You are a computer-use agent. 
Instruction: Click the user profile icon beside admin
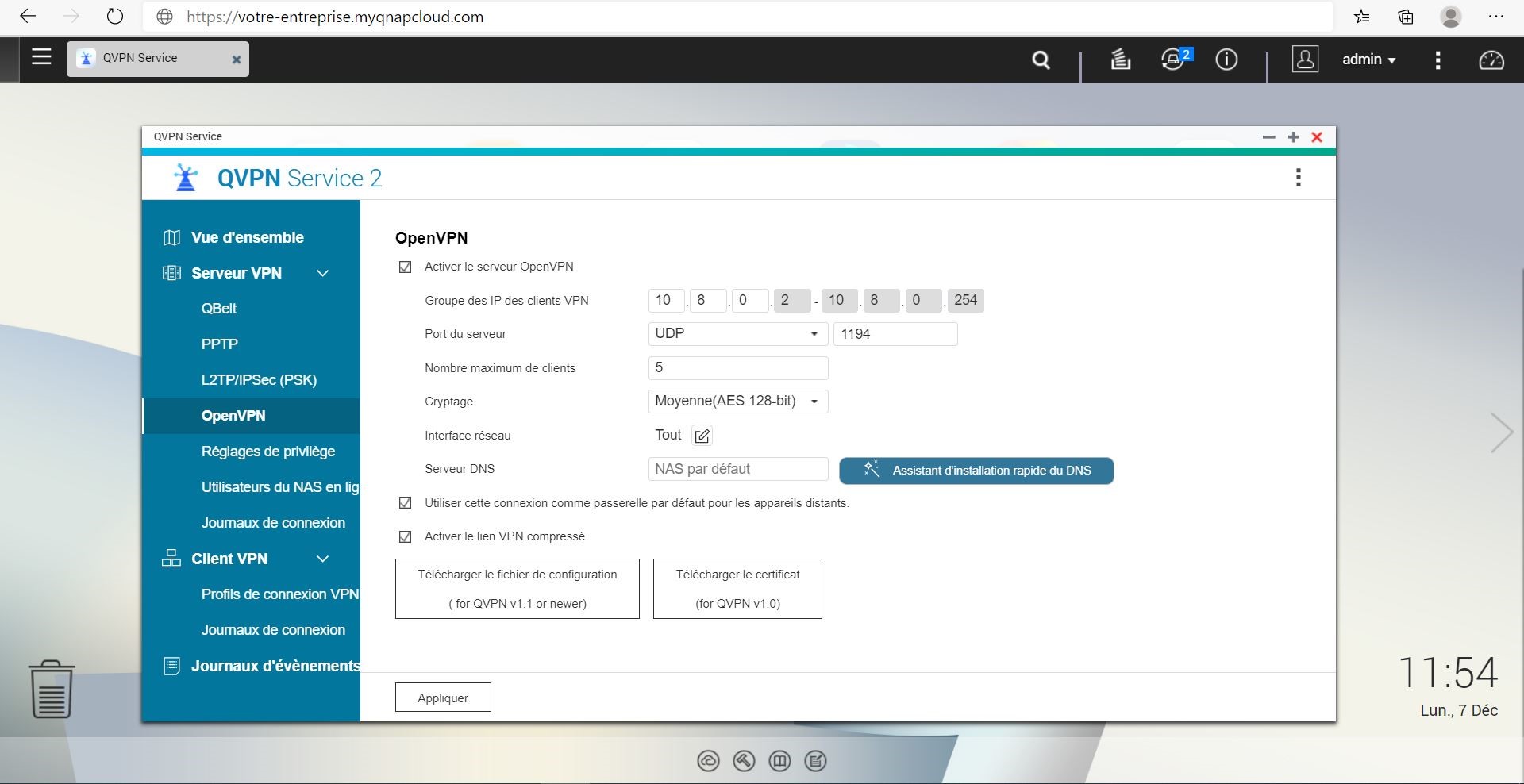point(1305,60)
